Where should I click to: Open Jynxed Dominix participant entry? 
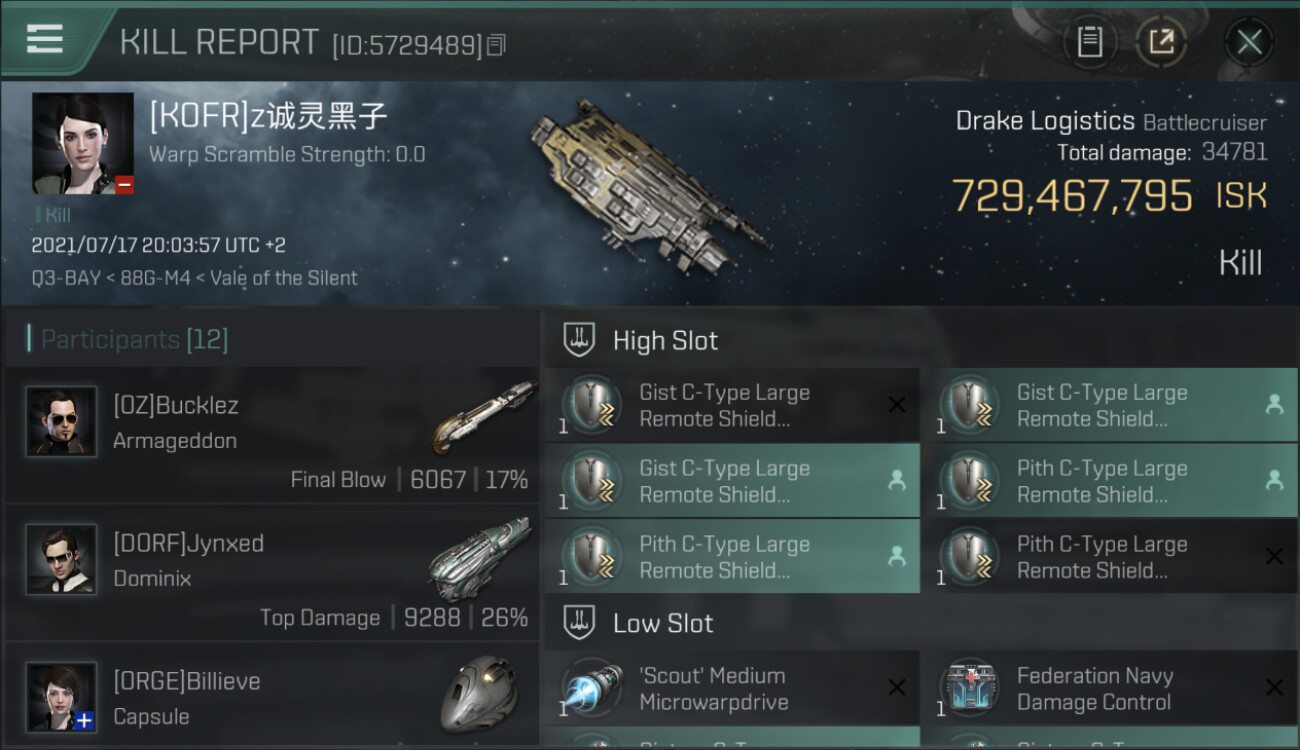point(271,572)
